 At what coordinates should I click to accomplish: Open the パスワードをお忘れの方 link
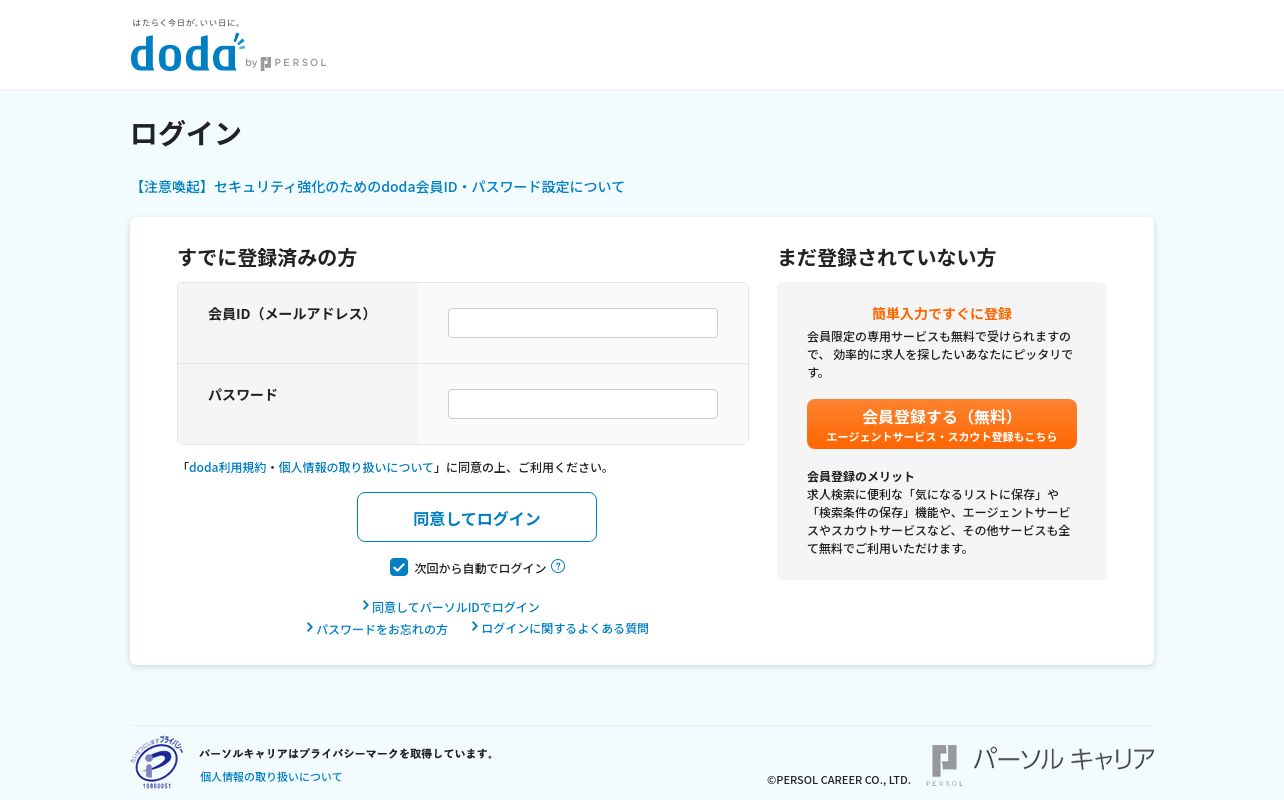pyautogui.click(x=382, y=629)
